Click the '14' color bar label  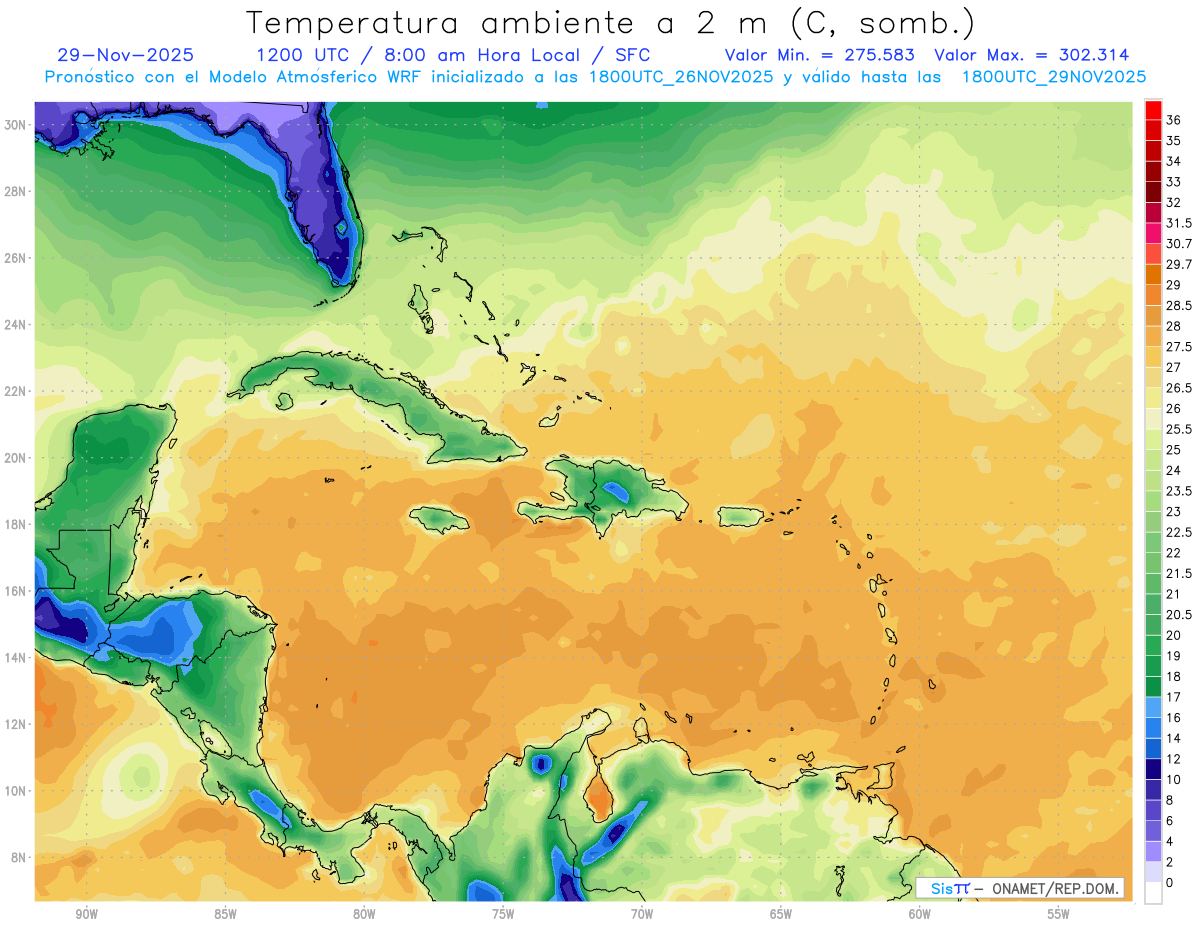(x=1174, y=738)
